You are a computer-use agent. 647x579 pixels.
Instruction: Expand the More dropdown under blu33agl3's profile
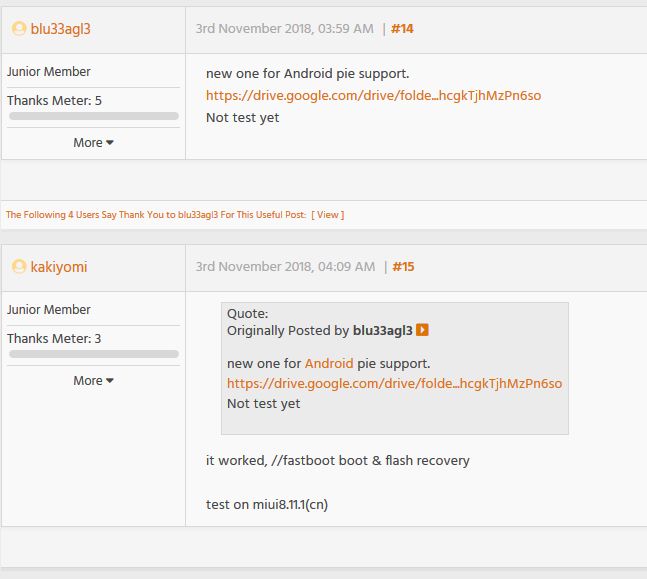pos(93,143)
